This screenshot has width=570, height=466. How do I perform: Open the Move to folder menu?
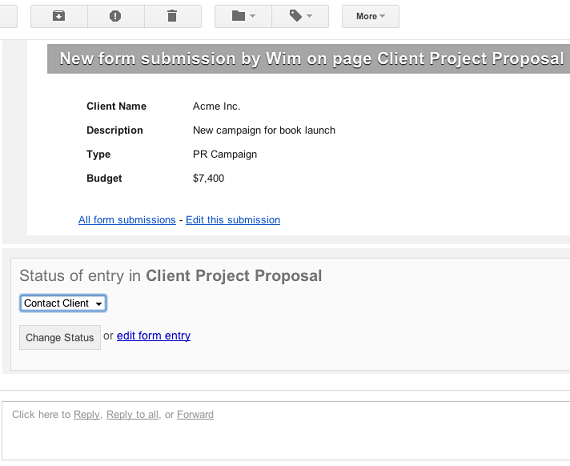point(243,16)
